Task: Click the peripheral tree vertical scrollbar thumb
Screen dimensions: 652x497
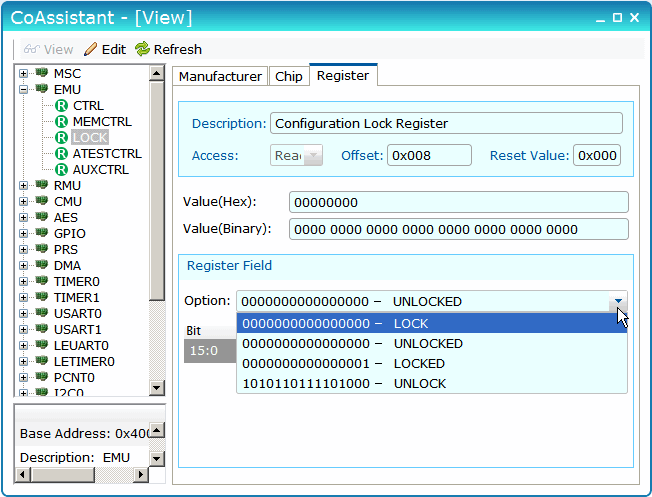Action: pyautogui.click(x=157, y=190)
